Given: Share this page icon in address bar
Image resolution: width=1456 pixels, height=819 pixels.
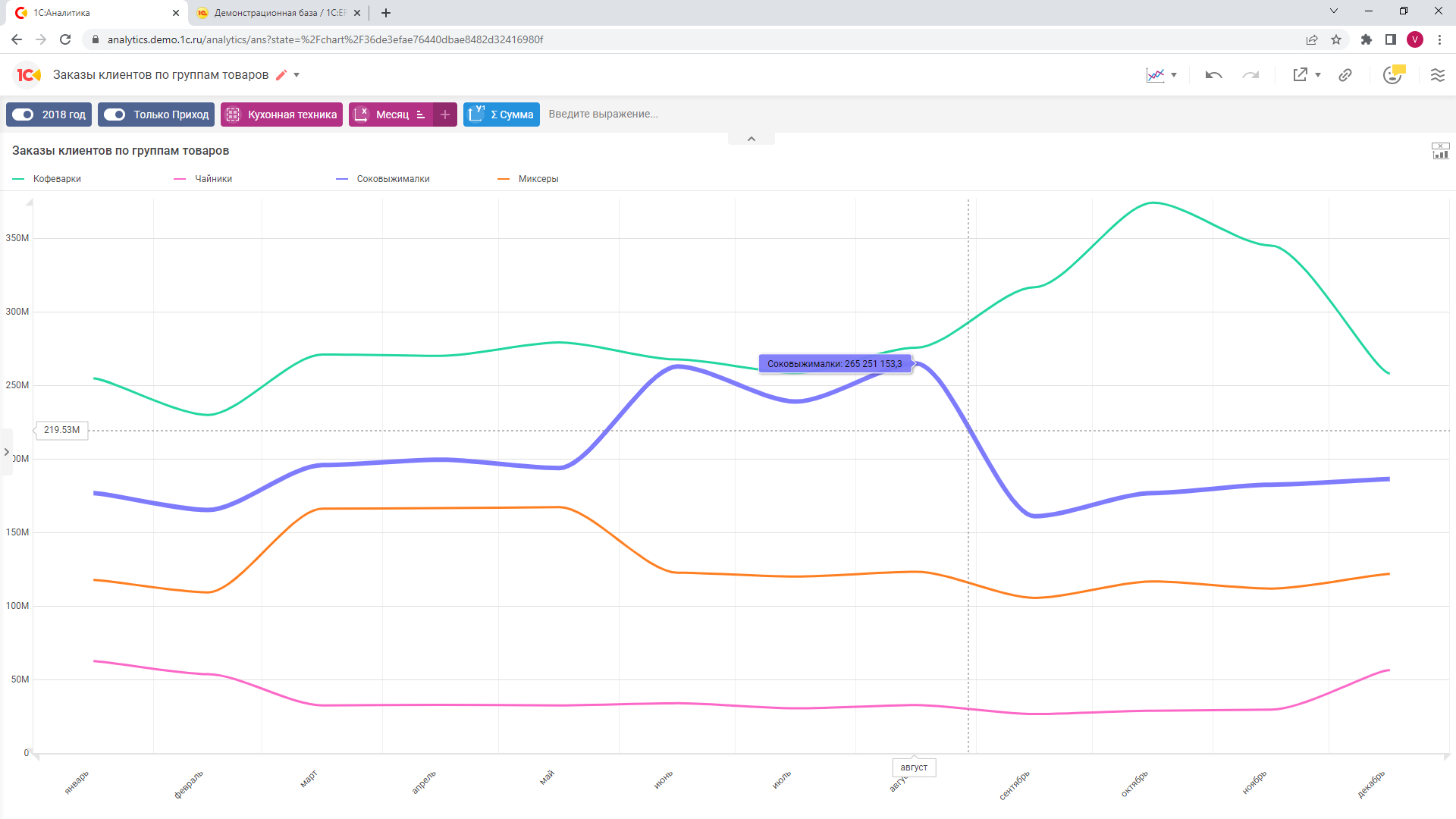Looking at the screenshot, I should (1312, 39).
